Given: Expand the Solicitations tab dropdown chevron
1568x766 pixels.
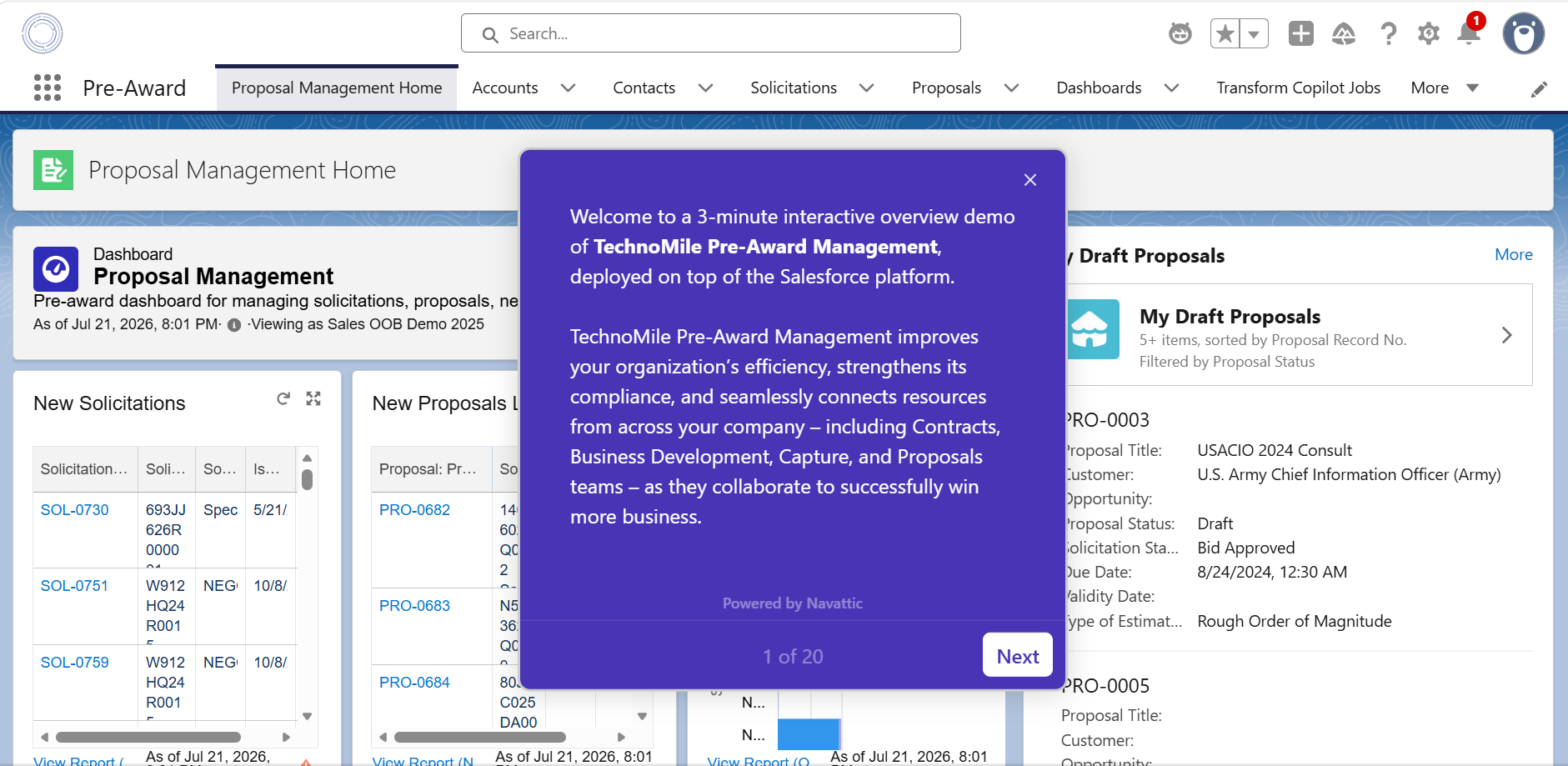Looking at the screenshot, I should pyautogui.click(x=867, y=88).
